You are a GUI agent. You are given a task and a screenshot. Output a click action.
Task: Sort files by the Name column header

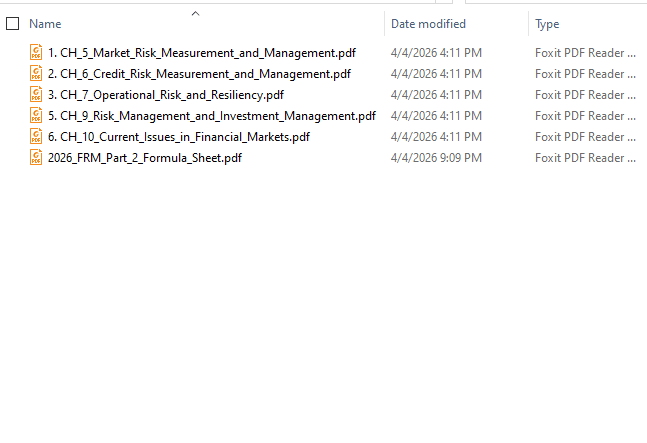tap(46, 24)
